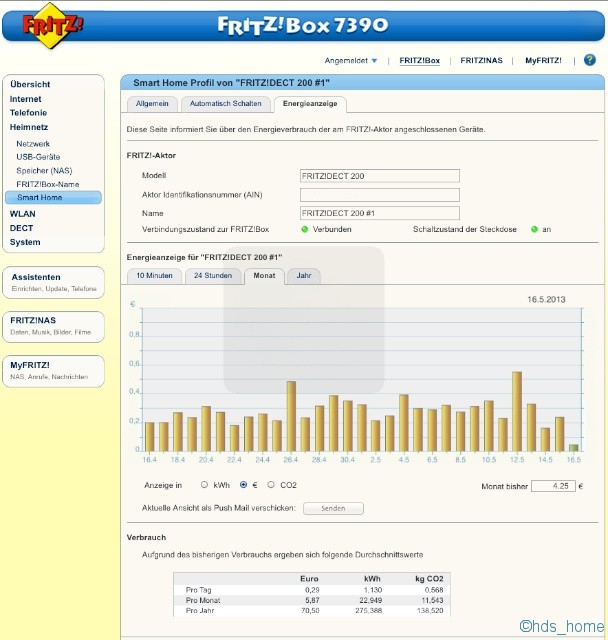The image size is (608, 640).
Task: Click the Pro Tag Euro value 0,29
Action: point(312,590)
